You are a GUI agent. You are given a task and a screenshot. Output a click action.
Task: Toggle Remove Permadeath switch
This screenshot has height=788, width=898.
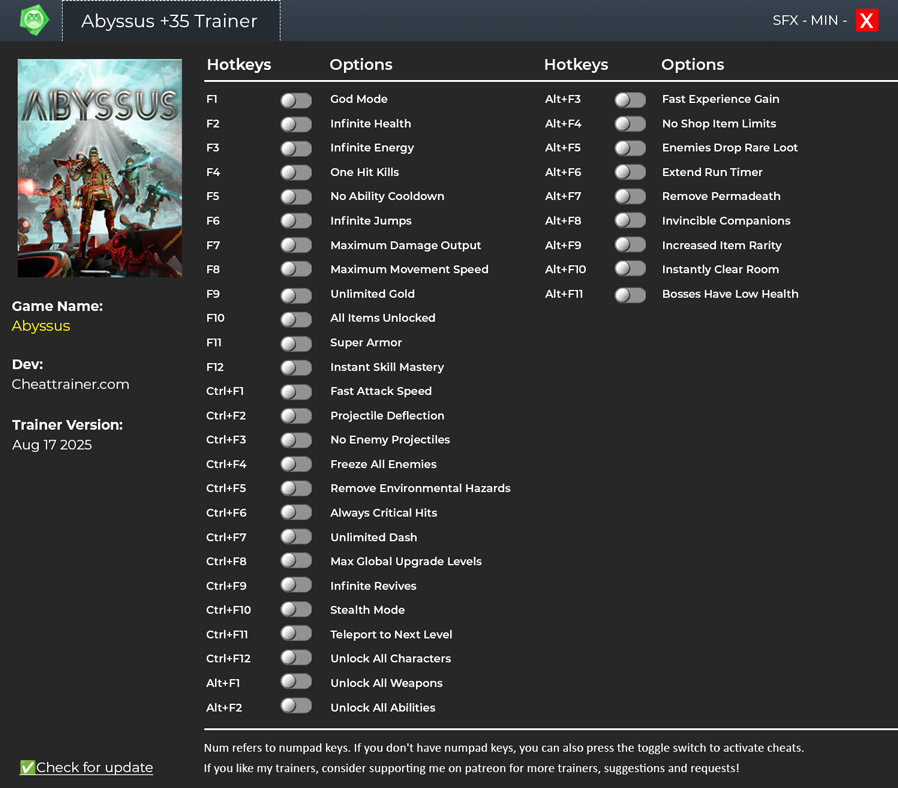(630, 197)
